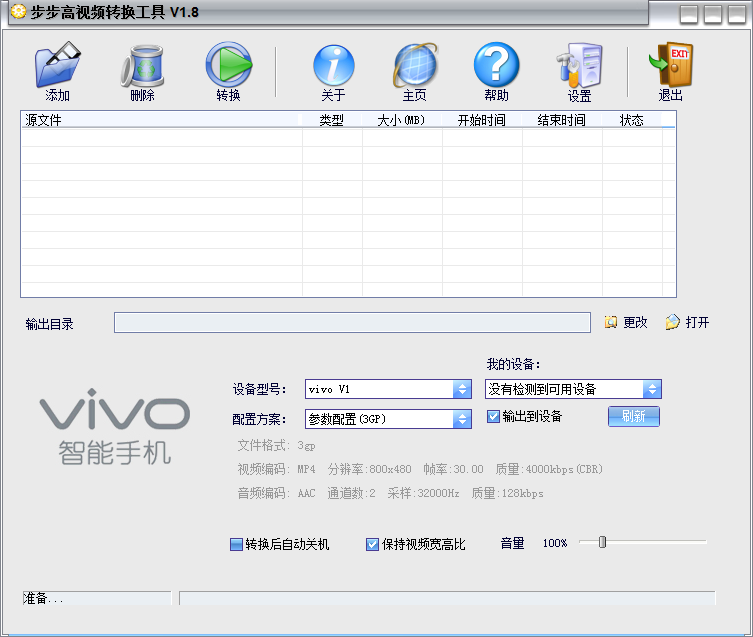Open the 主页 (Homepage) globe icon
Image resolution: width=753 pixels, height=637 pixels.
pyautogui.click(x=415, y=65)
